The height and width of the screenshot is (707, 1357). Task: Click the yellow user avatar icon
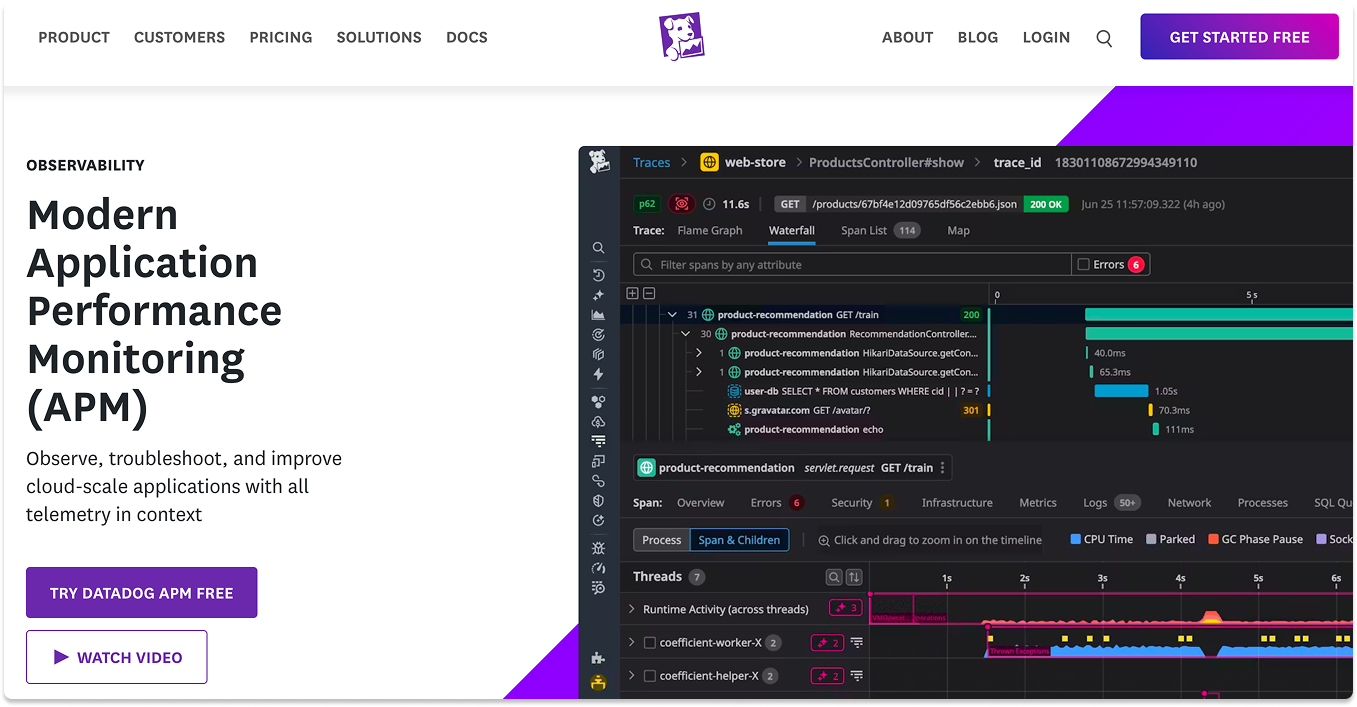(x=598, y=683)
